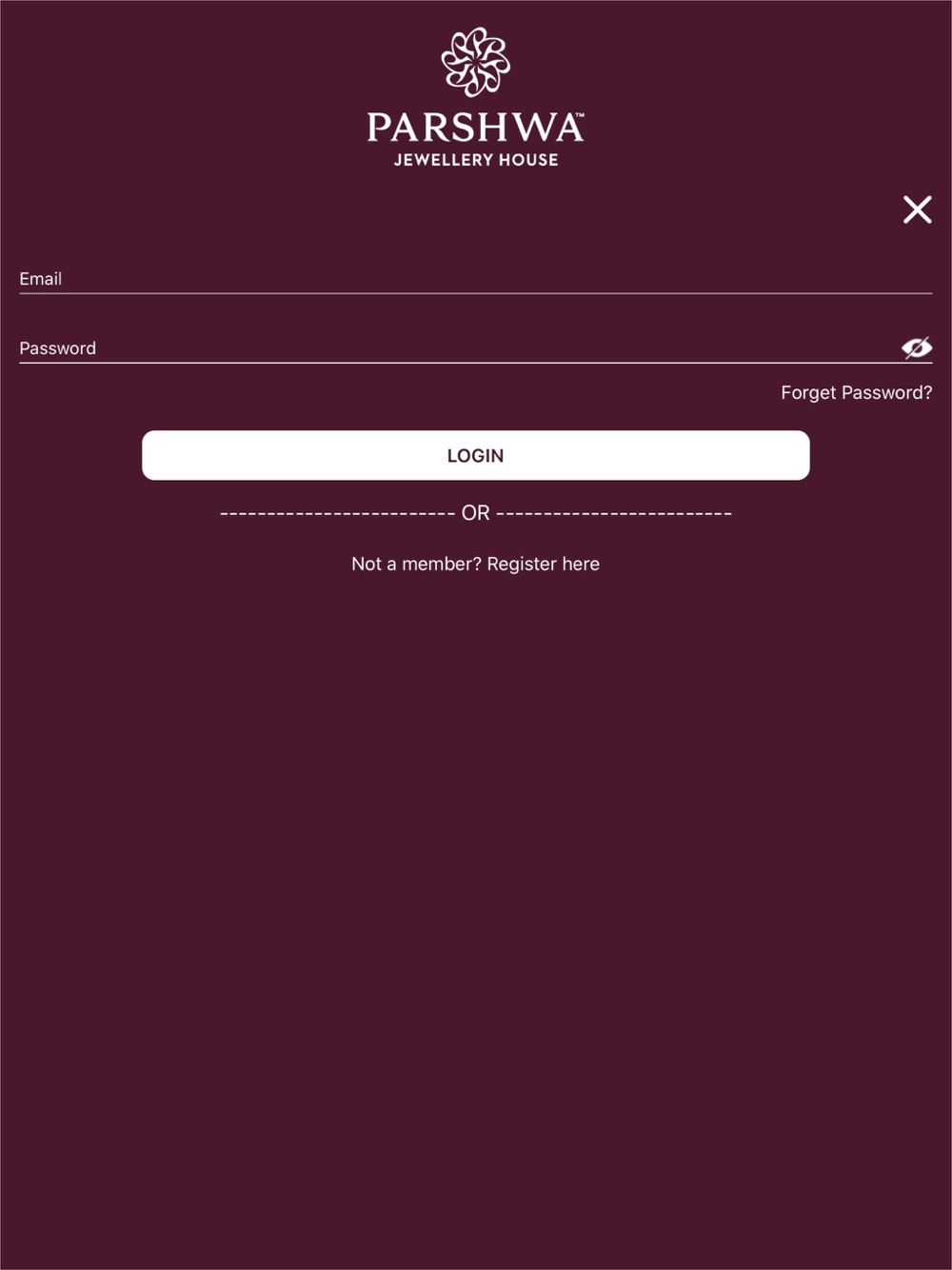Tap the empty maroon background below Register

pyautogui.click(x=476, y=904)
